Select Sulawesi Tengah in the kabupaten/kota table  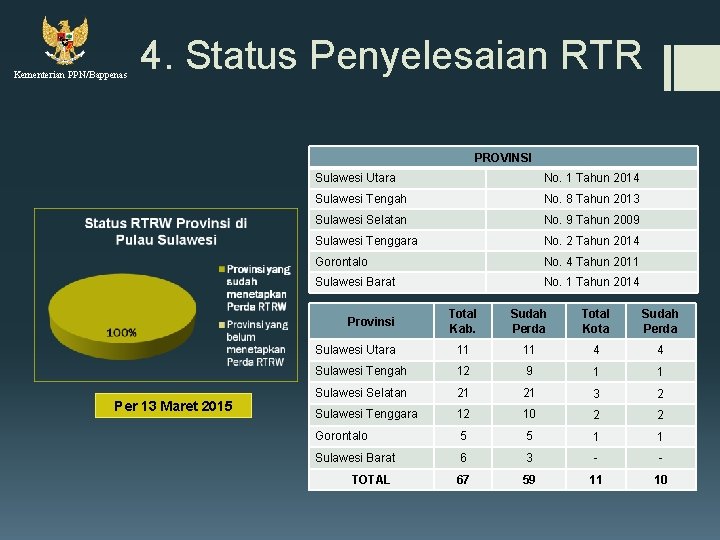[360, 371]
